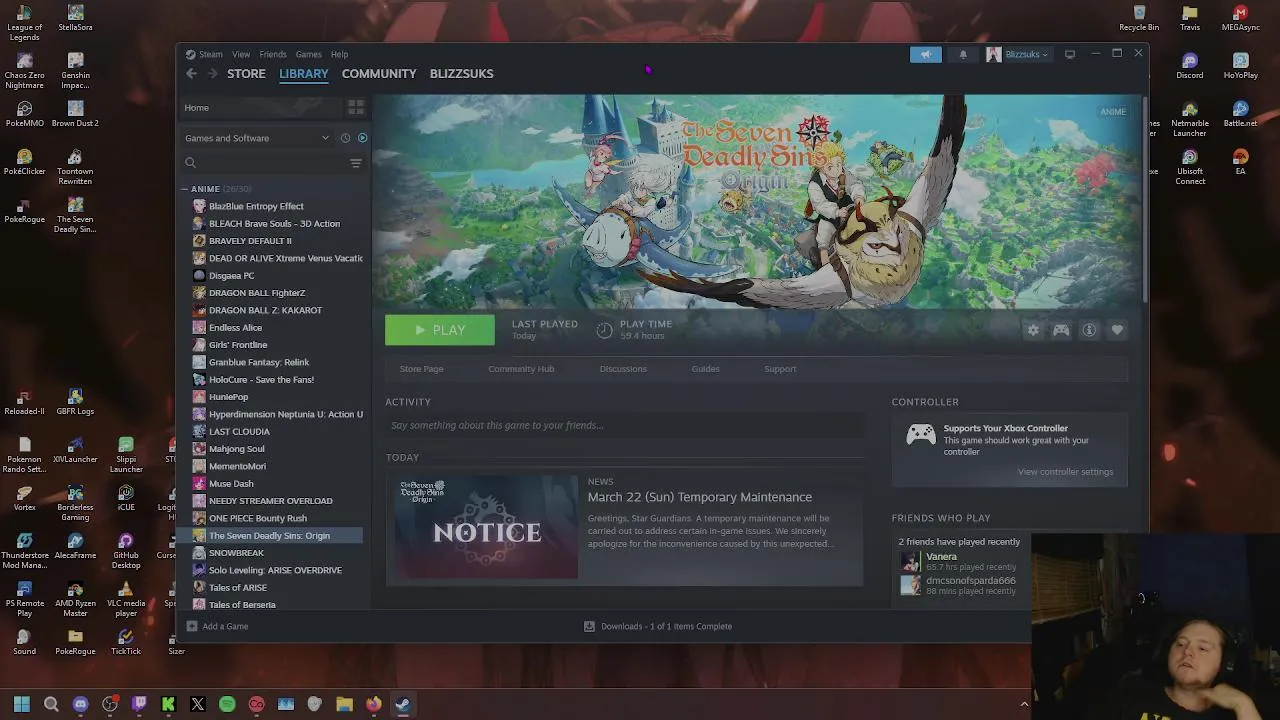Open the notifications bell
The height and width of the screenshot is (720, 1280).
click(x=963, y=54)
